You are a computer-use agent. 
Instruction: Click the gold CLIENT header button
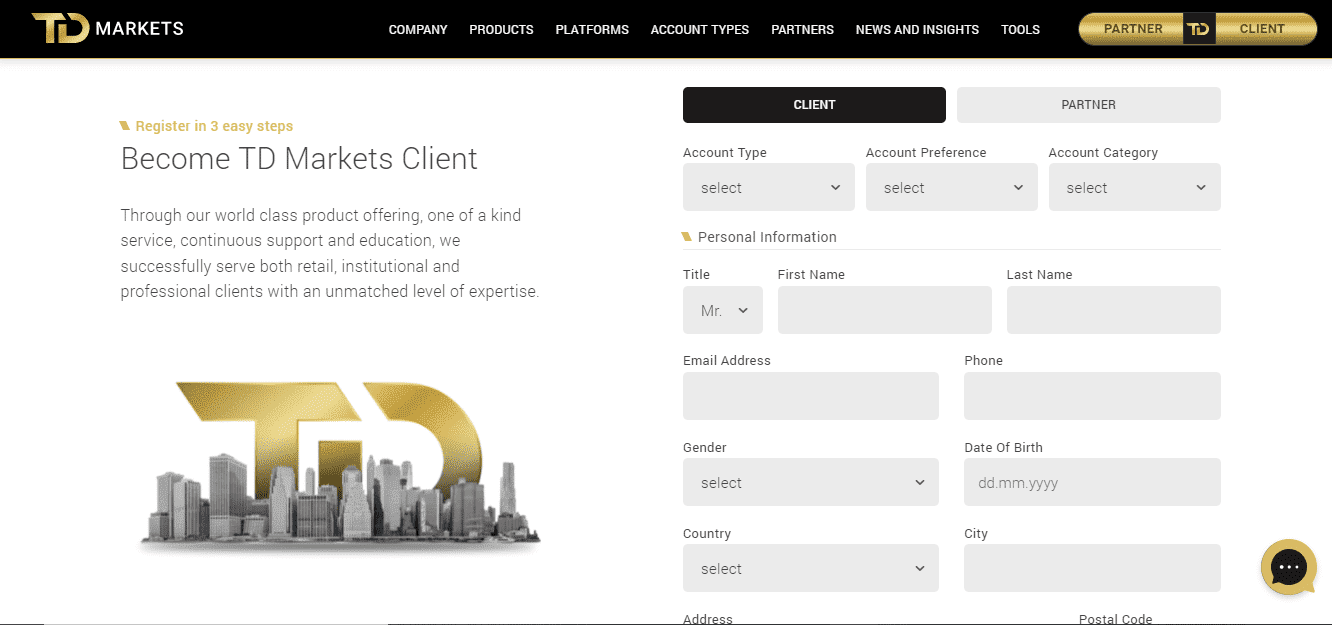(1262, 29)
